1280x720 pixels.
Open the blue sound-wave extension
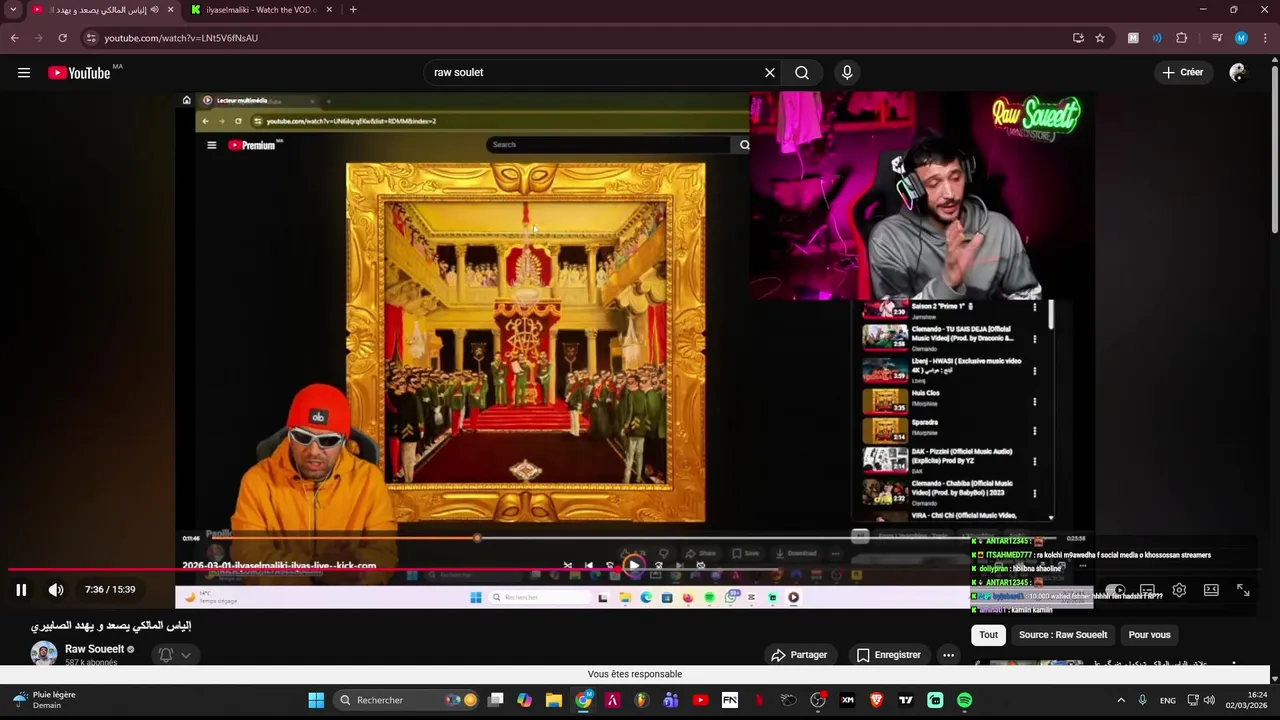[x=1157, y=38]
